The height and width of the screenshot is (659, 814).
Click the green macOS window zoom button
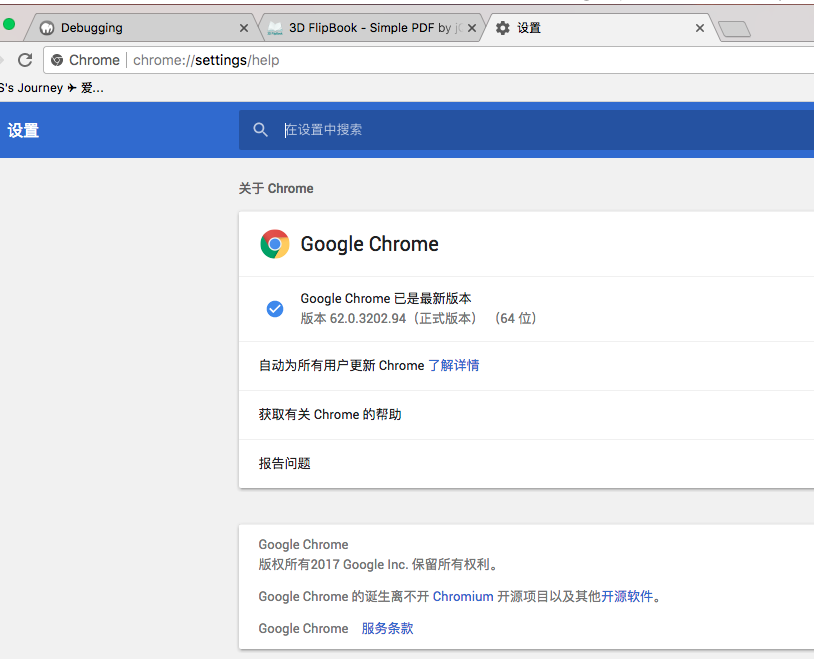[8, 24]
